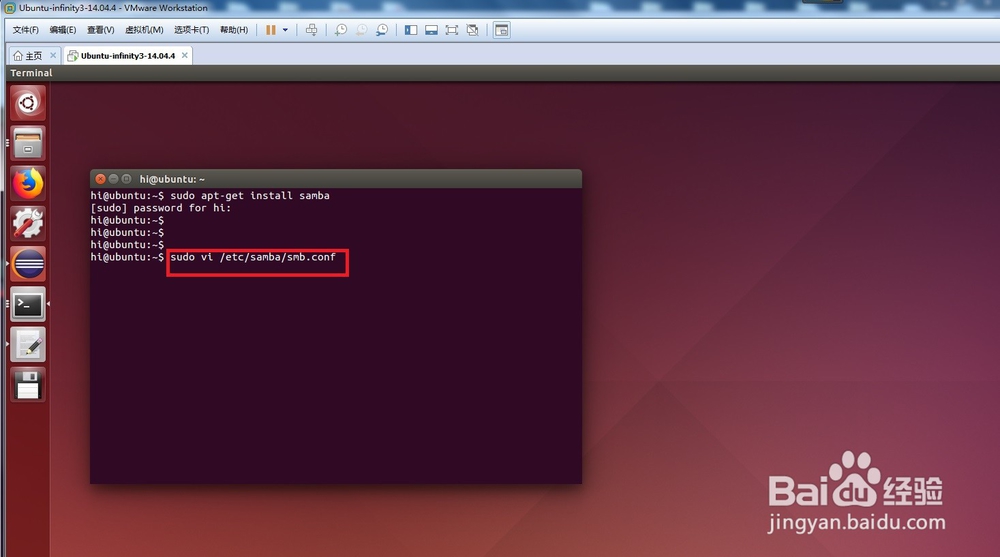
Task: Enter full screen mode via toolbar icon
Action: [452, 30]
